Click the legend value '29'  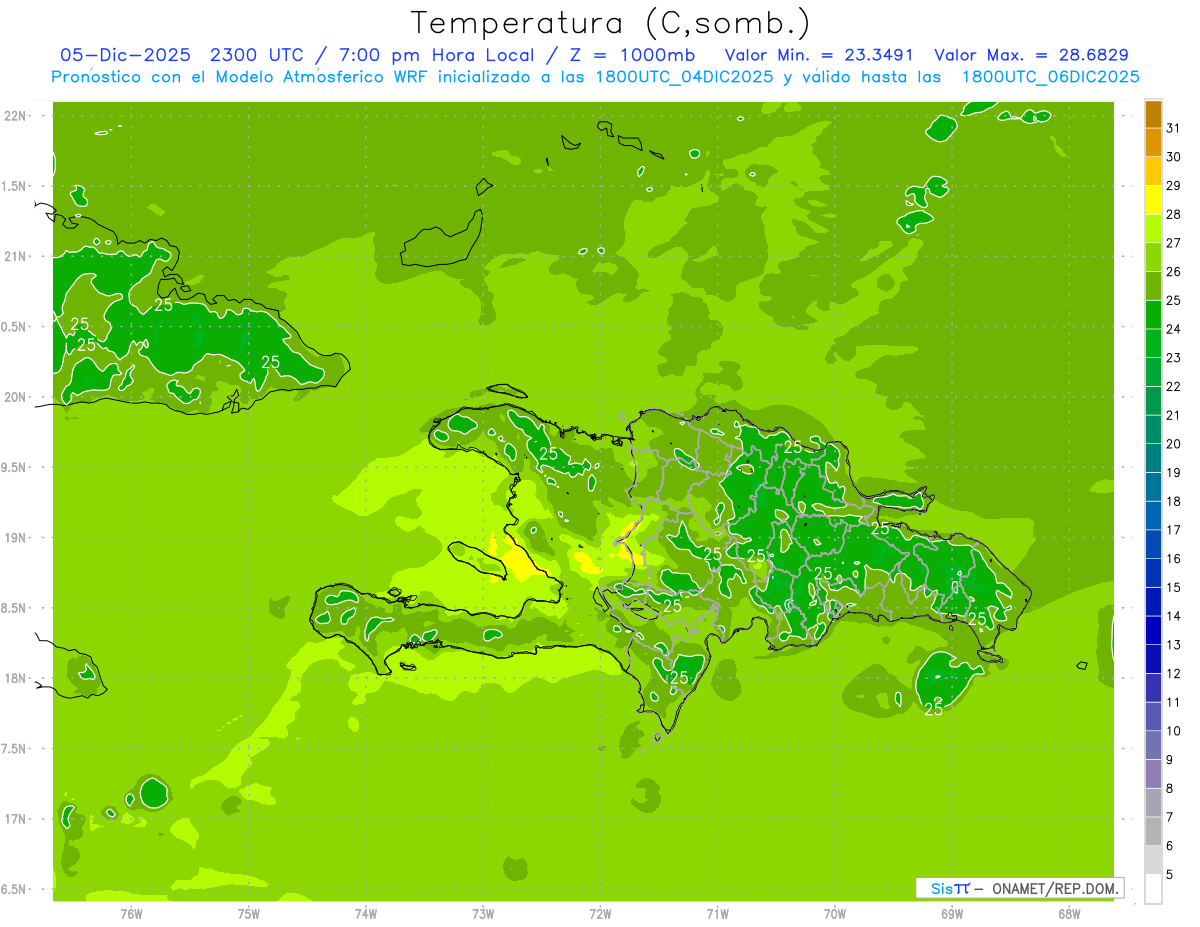click(x=1174, y=186)
